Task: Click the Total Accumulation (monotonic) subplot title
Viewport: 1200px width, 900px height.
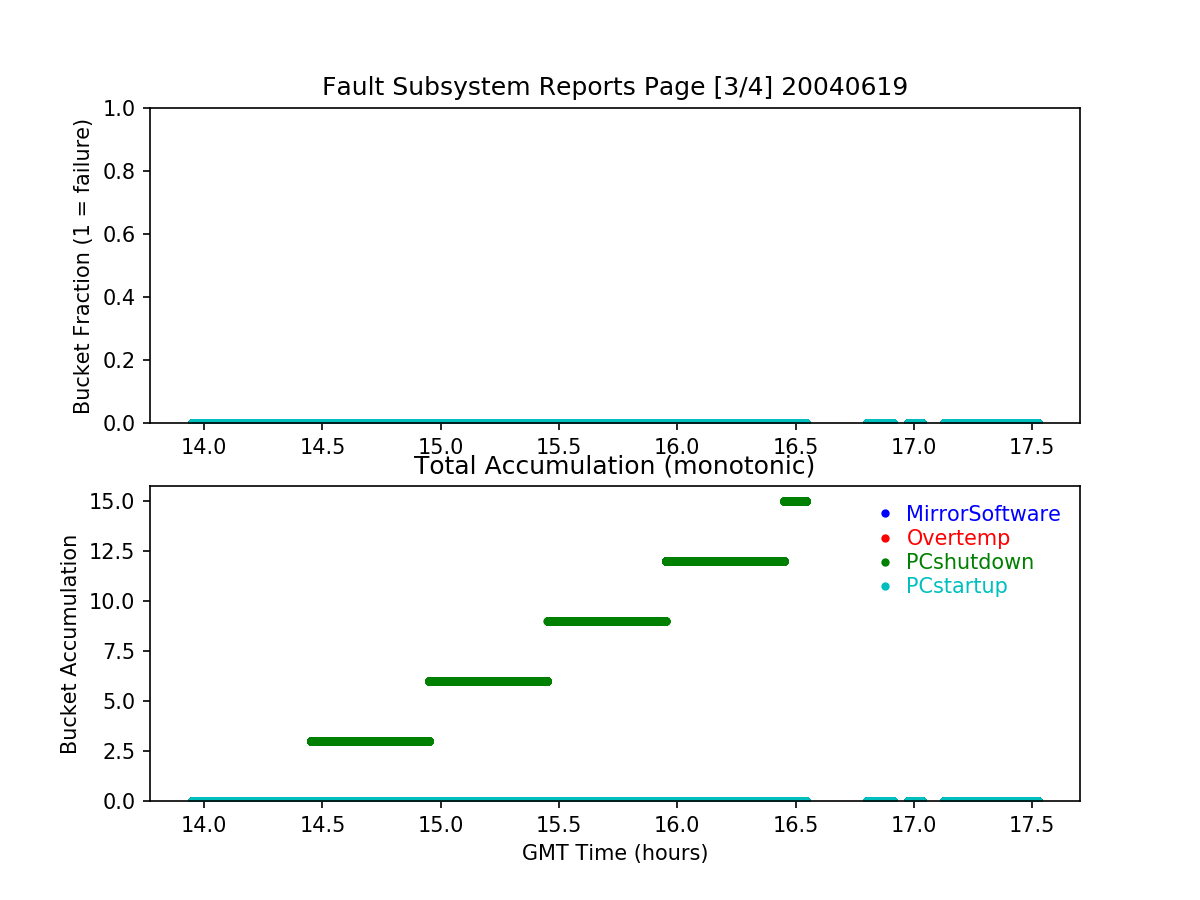Action: coord(614,466)
